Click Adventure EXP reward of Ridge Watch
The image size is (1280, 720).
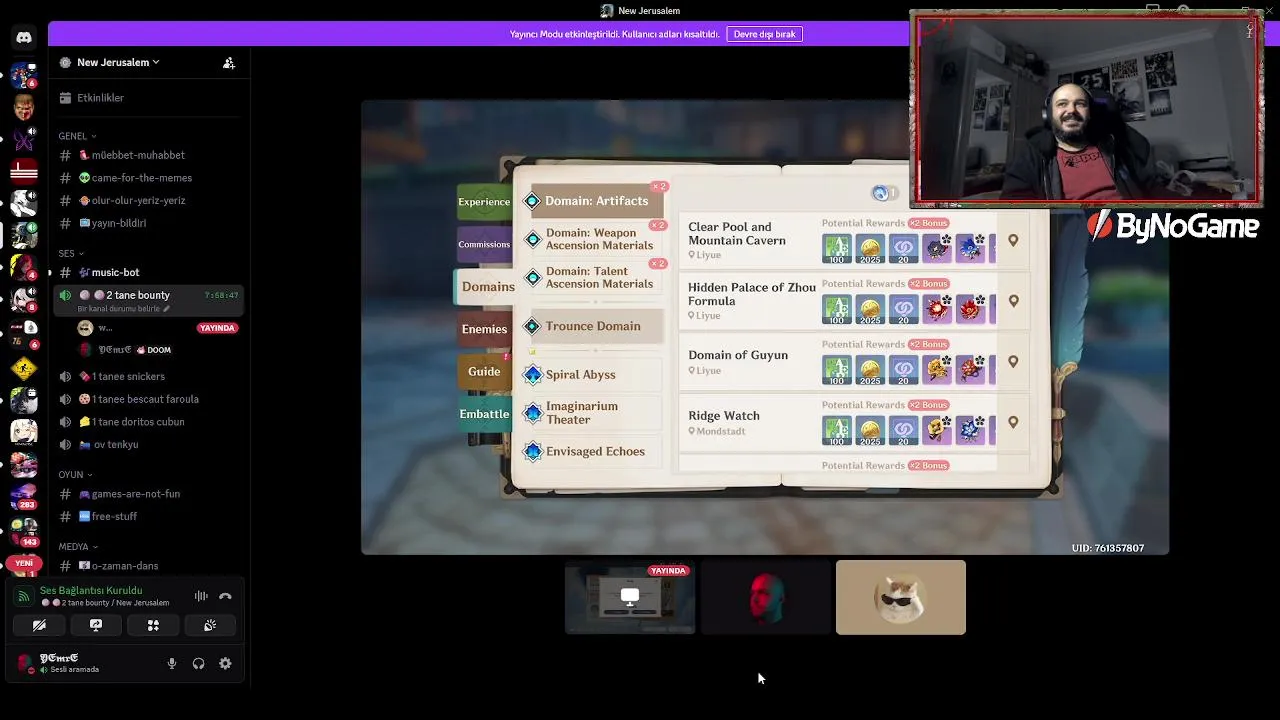click(837, 431)
